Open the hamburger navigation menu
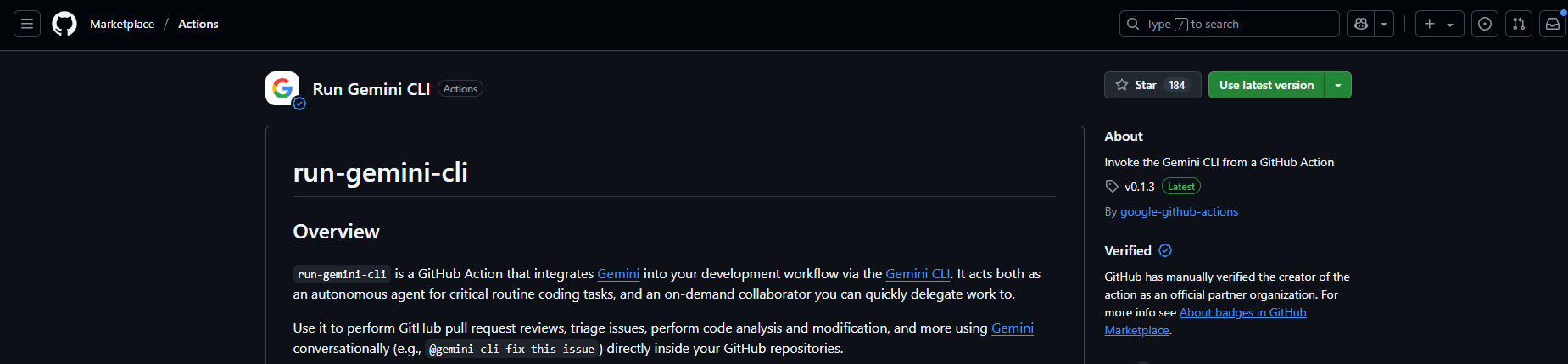The width and height of the screenshot is (1568, 364). click(x=27, y=24)
